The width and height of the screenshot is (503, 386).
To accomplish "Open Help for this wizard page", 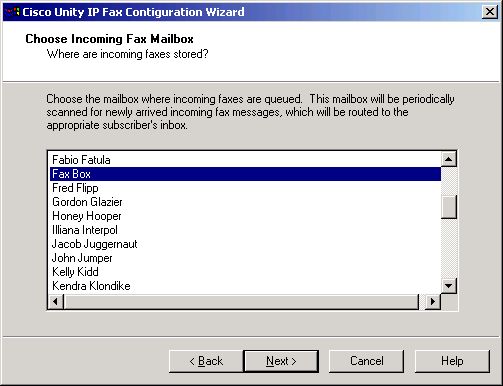I will [x=452, y=361].
